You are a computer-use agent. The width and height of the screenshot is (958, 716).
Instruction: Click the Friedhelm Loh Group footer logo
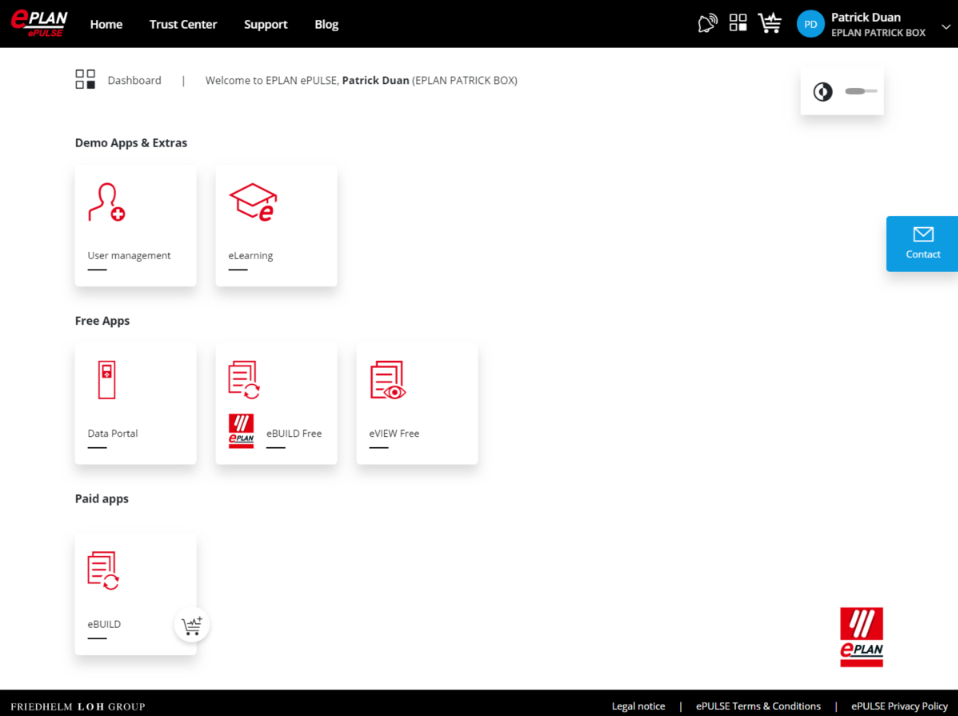click(x=78, y=707)
